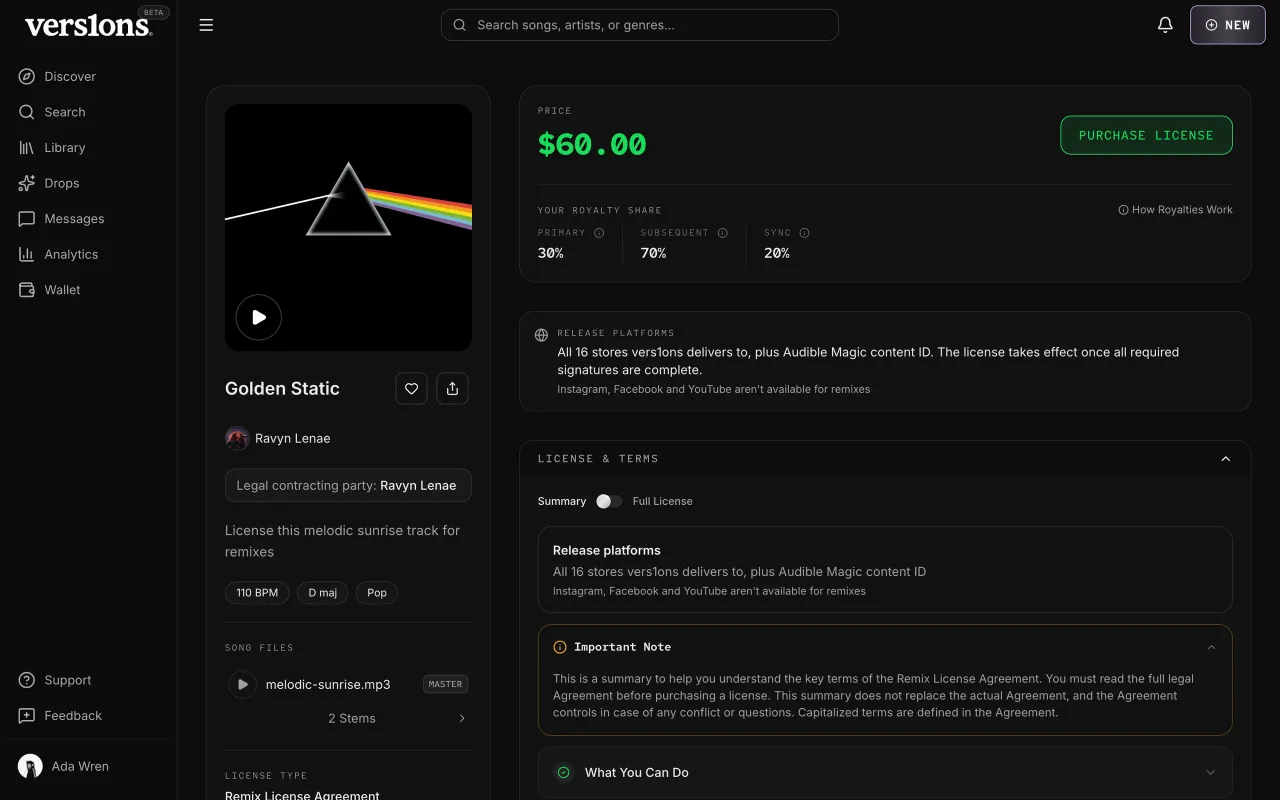Toggle the hamburger sidebar menu
The image size is (1280, 800).
pos(206,25)
